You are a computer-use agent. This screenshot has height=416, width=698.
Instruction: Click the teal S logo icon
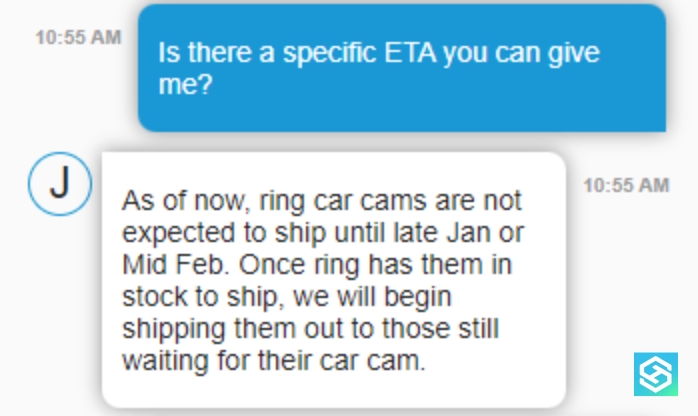656,374
